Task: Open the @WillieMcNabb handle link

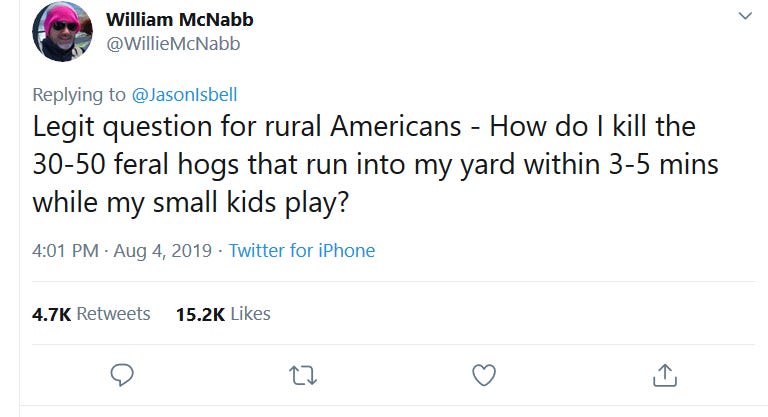Action: [173, 43]
